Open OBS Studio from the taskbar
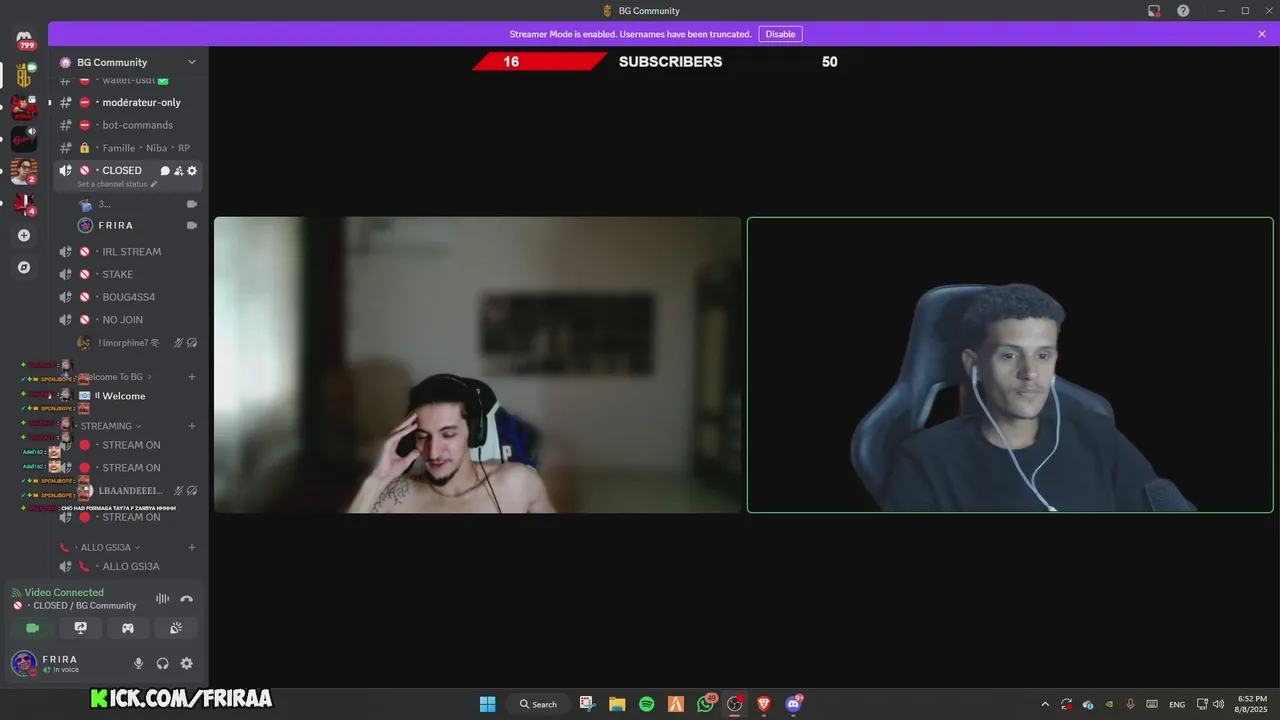 pos(735,704)
